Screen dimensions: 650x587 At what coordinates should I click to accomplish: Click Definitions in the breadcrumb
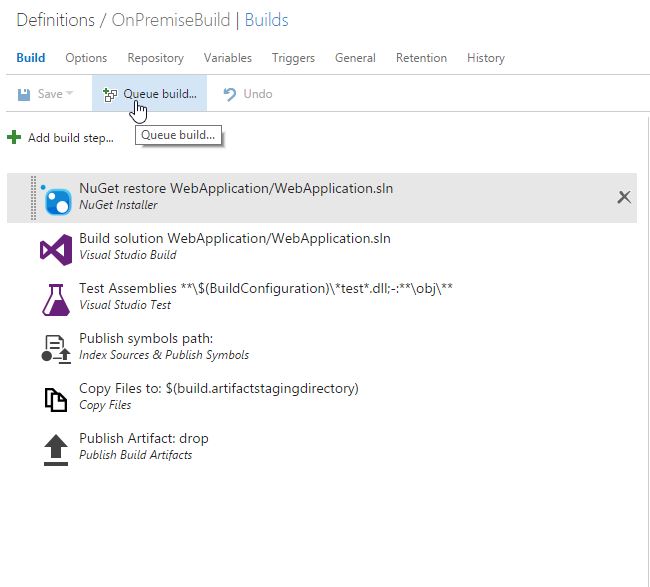coord(56,20)
